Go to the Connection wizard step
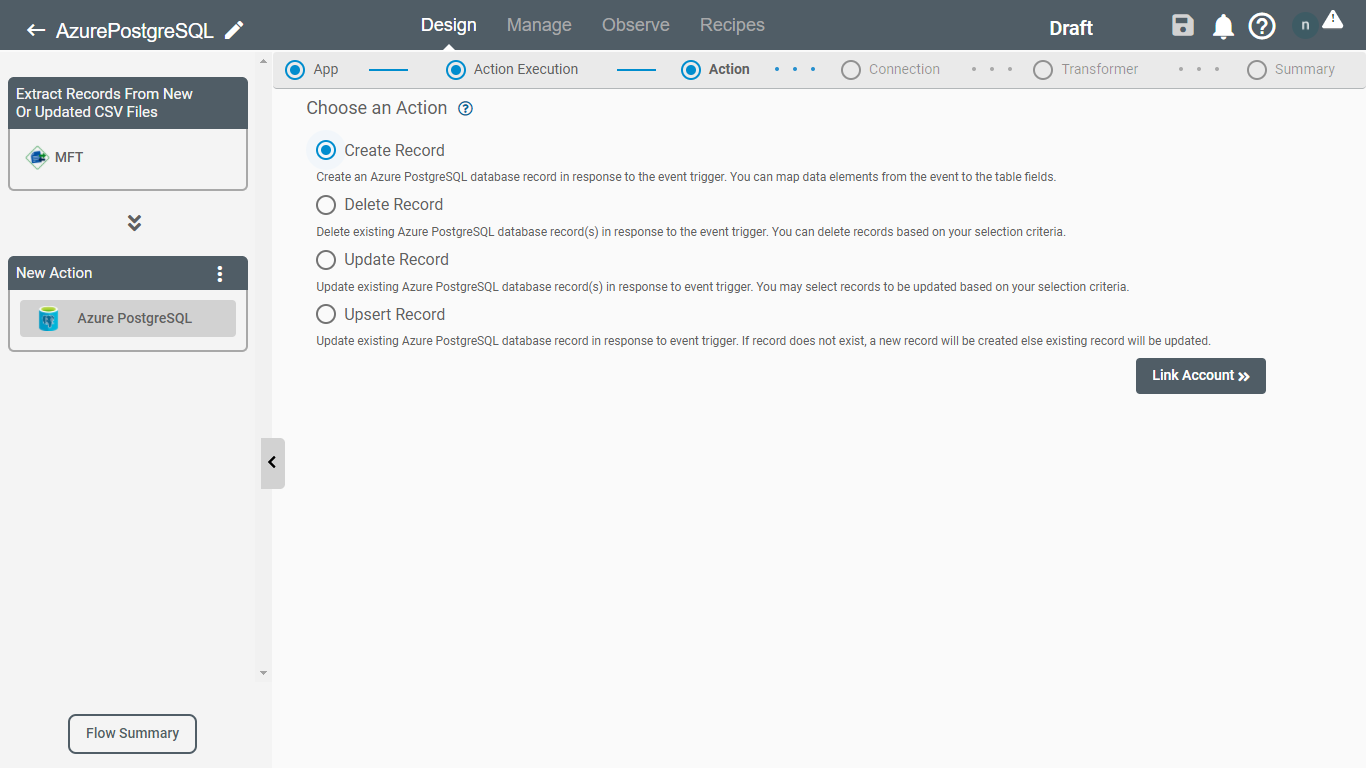The height and width of the screenshot is (768, 1366). pos(890,70)
